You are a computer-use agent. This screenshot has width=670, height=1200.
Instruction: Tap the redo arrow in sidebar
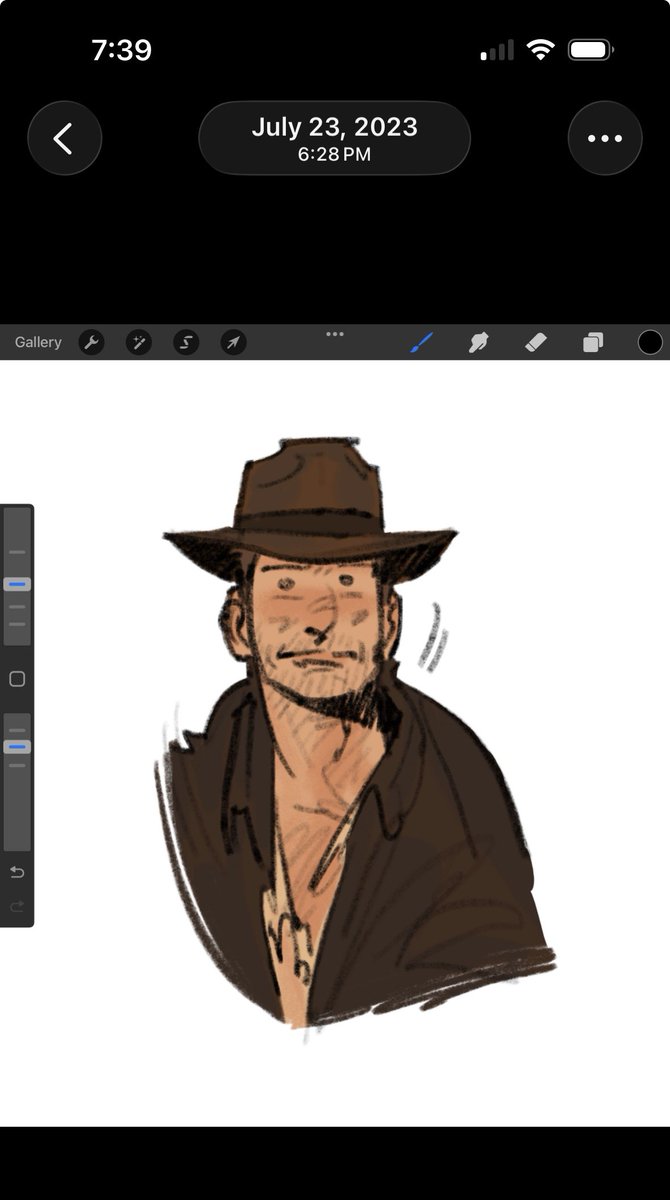[x=17, y=906]
